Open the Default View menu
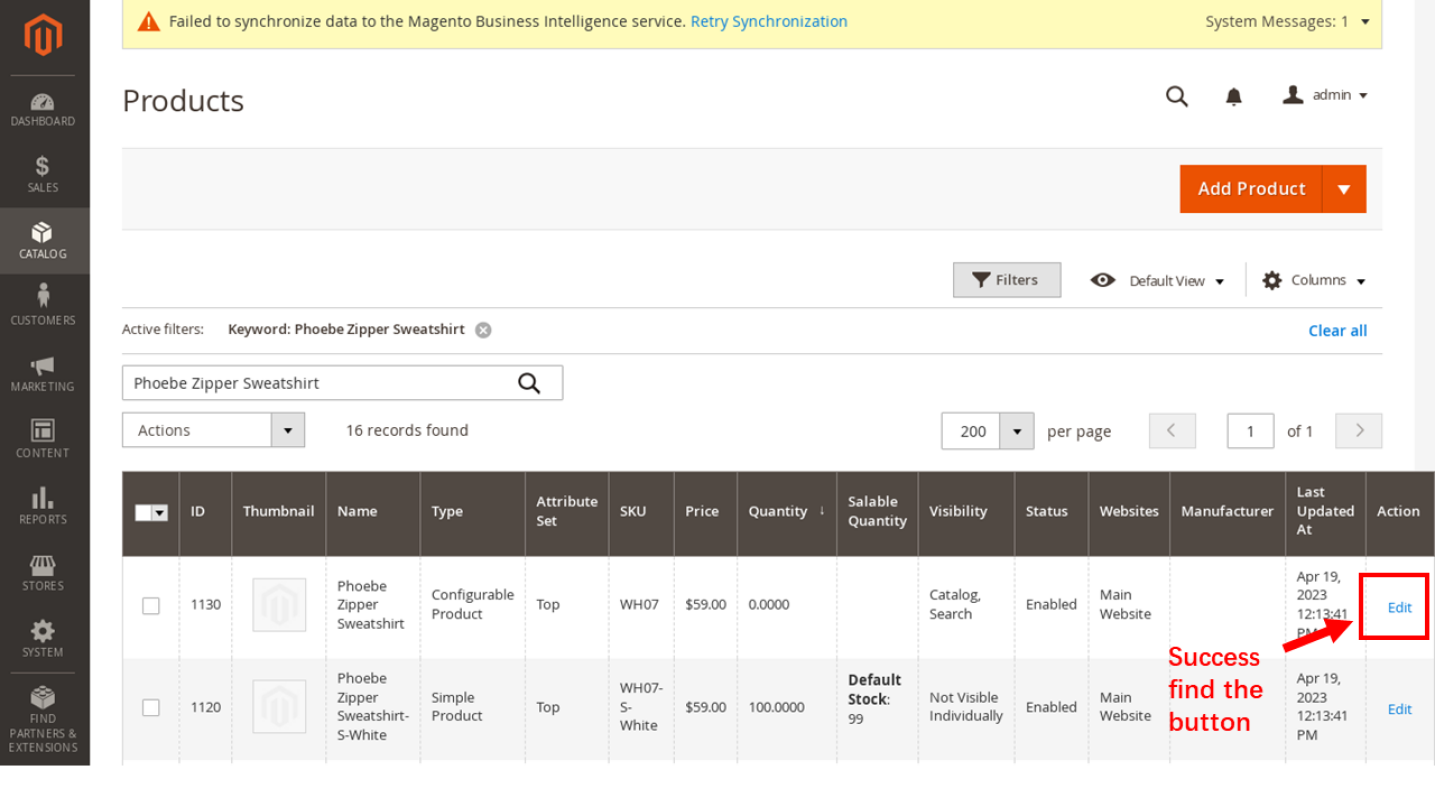The width and height of the screenshot is (1435, 807). coord(1158,281)
